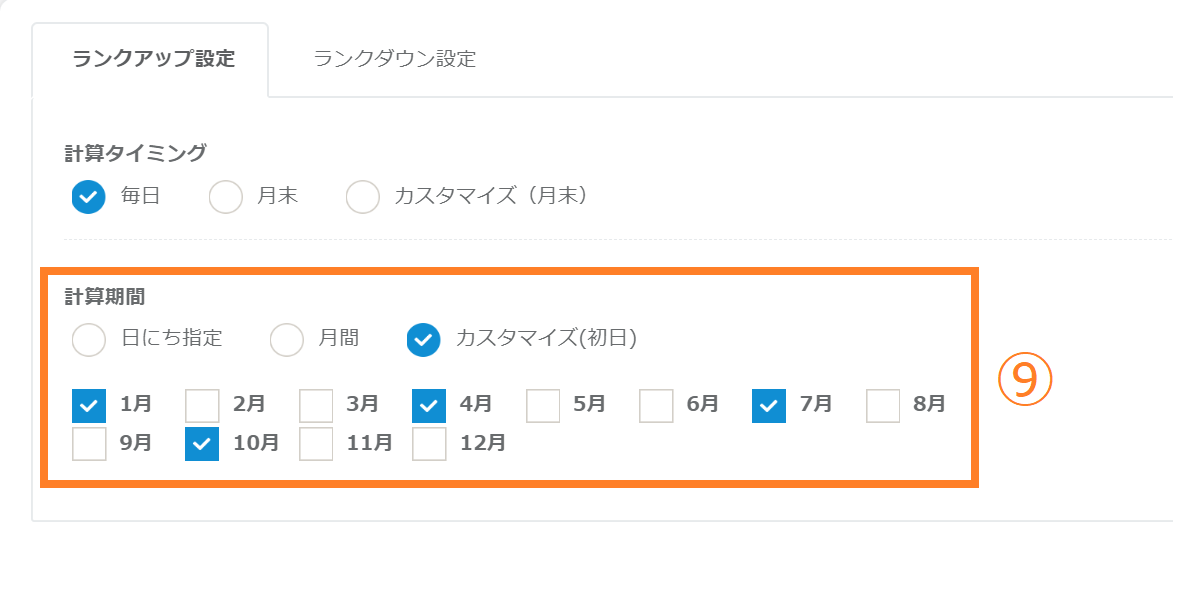The height and width of the screenshot is (609, 1204).
Task: Check the 12月 month box
Action: tap(429, 443)
